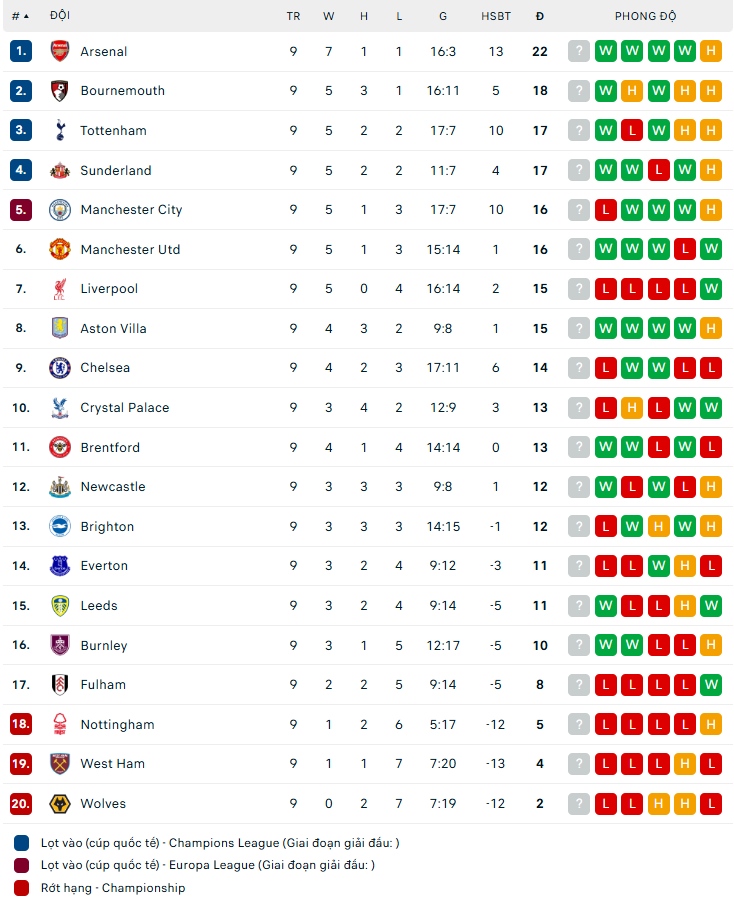
Task: Click the Newcastle club crest icon
Action: click(x=60, y=487)
